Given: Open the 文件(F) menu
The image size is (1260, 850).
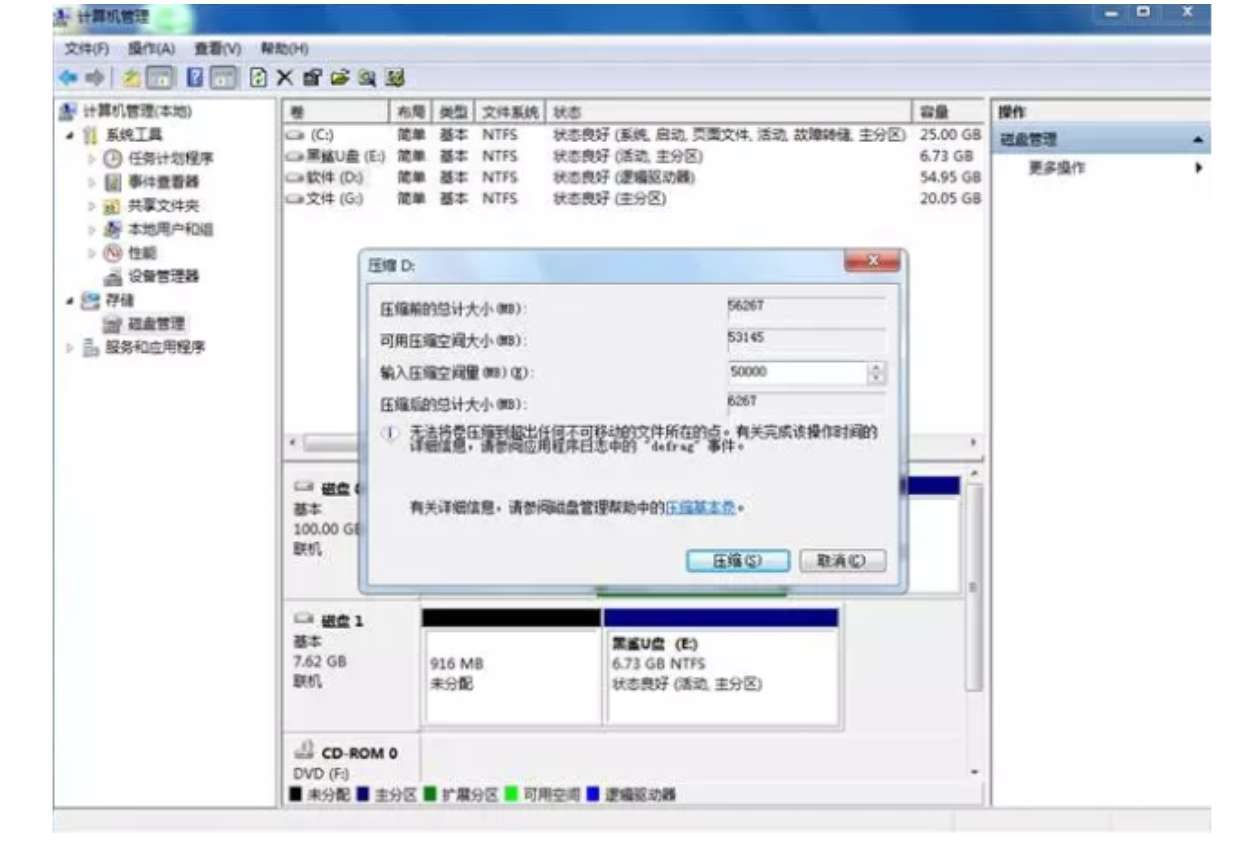Looking at the screenshot, I should (x=86, y=49).
